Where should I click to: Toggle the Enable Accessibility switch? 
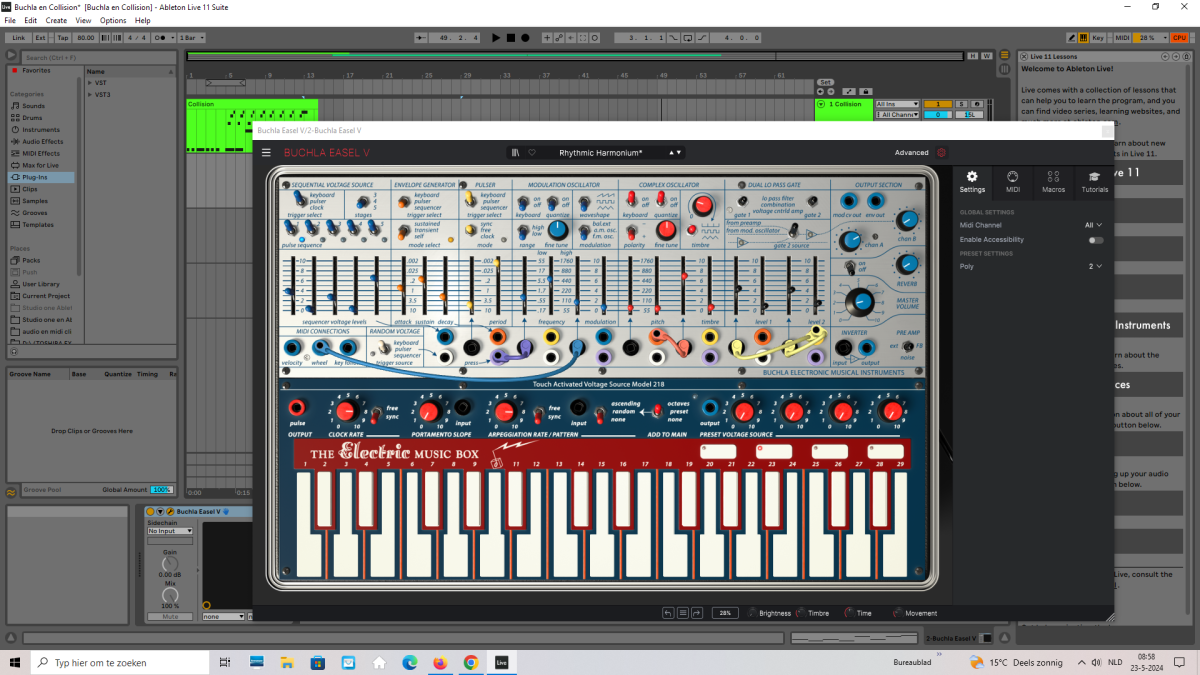[1096, 240]
